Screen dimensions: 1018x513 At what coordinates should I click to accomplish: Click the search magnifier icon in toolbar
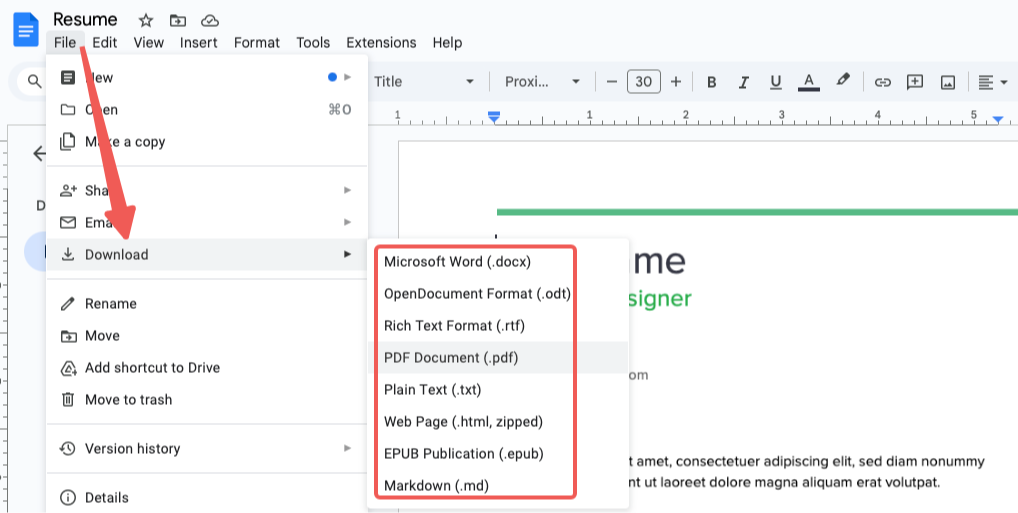click(x=34, y=81)
